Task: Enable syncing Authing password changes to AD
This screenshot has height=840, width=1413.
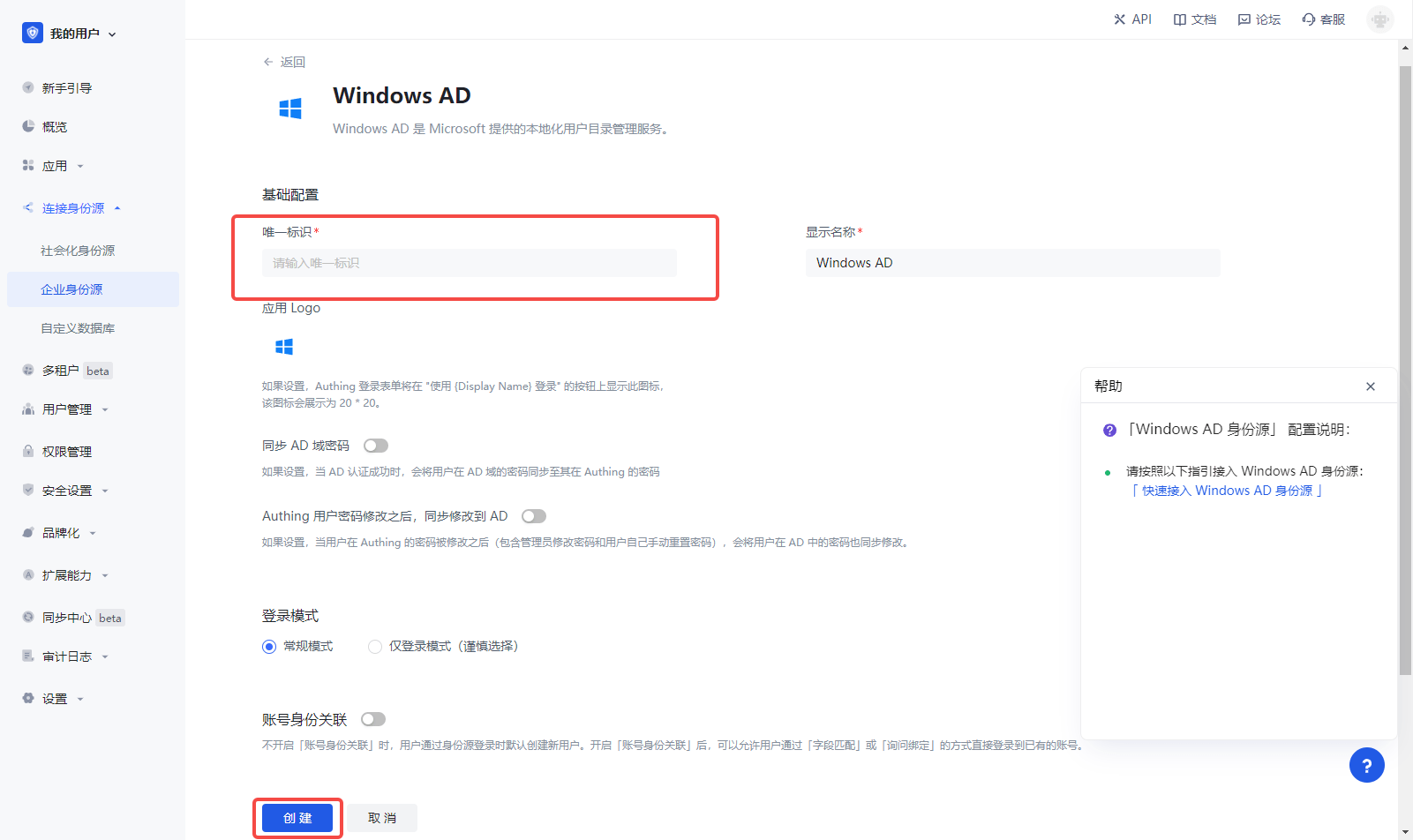Action: [533, 515]
